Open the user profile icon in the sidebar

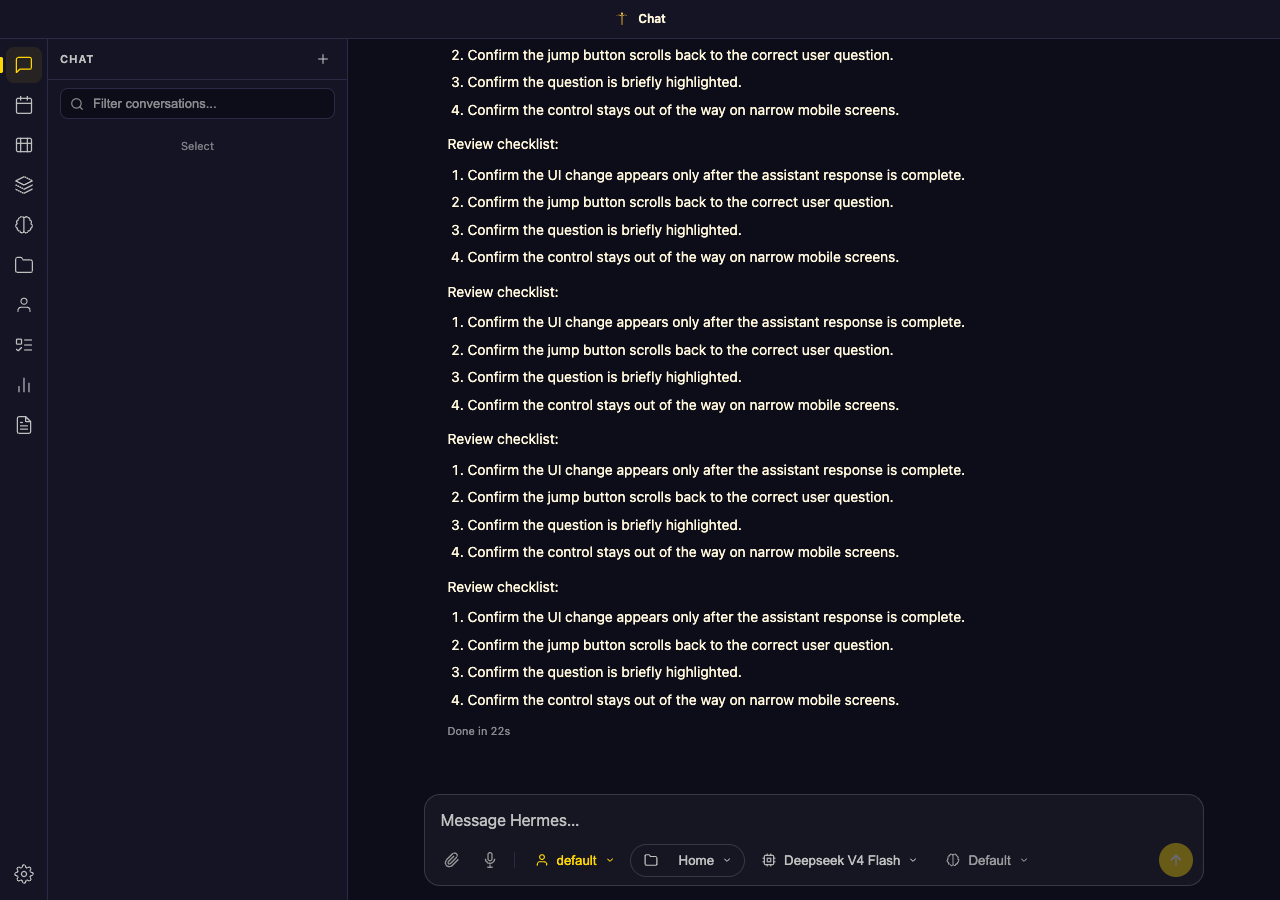click(x=24, y=305)
